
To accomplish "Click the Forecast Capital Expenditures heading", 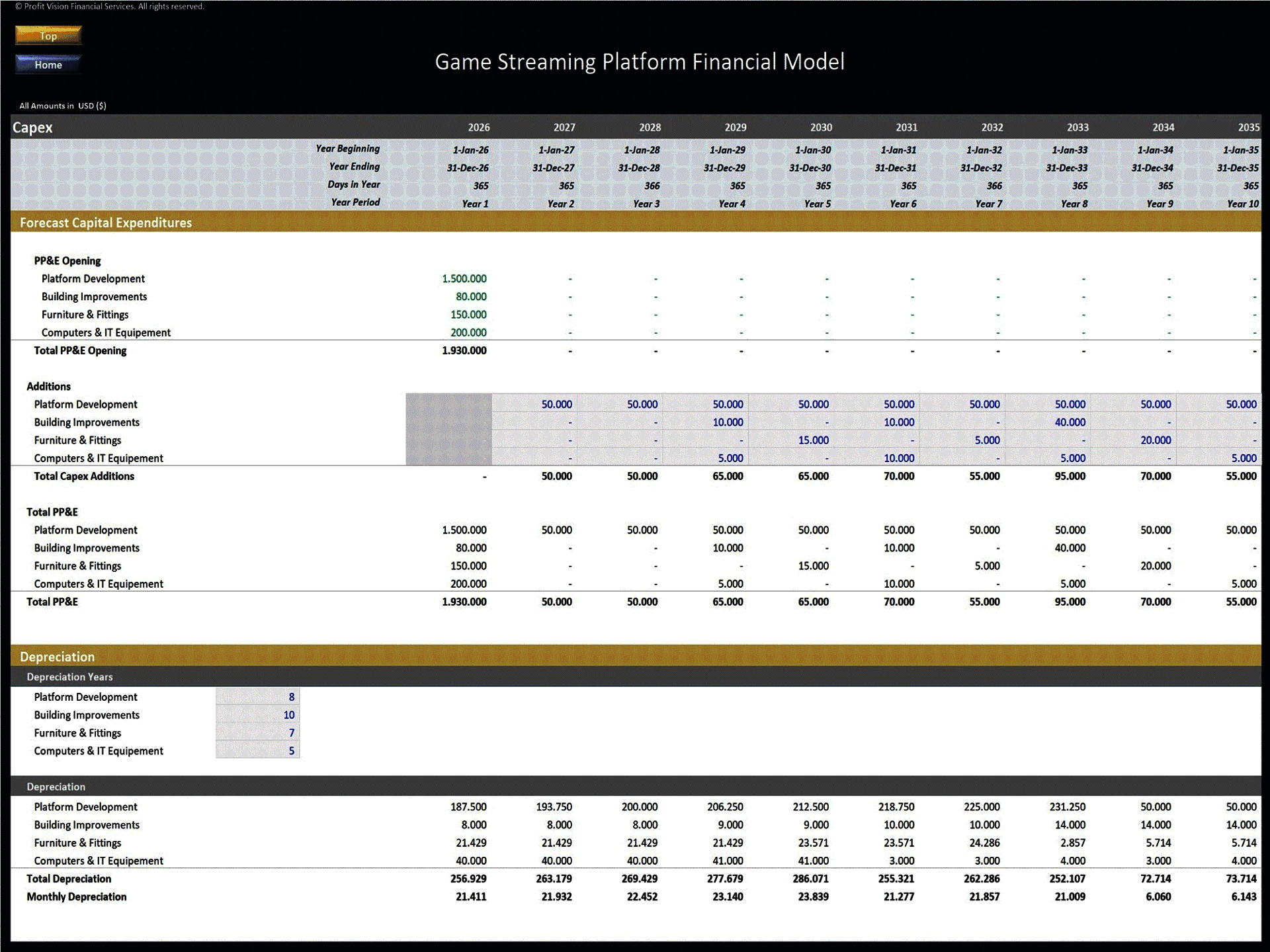I will (x=106, y=222).
